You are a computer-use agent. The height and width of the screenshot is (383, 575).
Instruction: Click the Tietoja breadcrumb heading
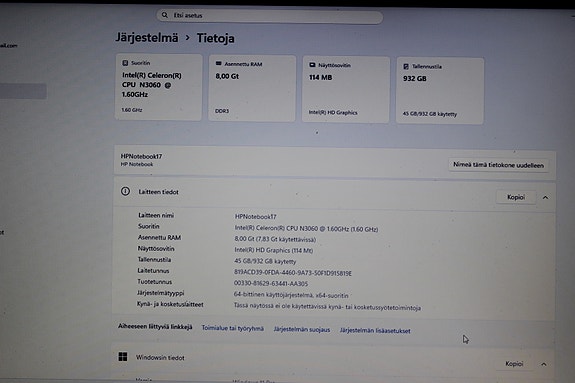pyautogui.click(x=215, y=38)
